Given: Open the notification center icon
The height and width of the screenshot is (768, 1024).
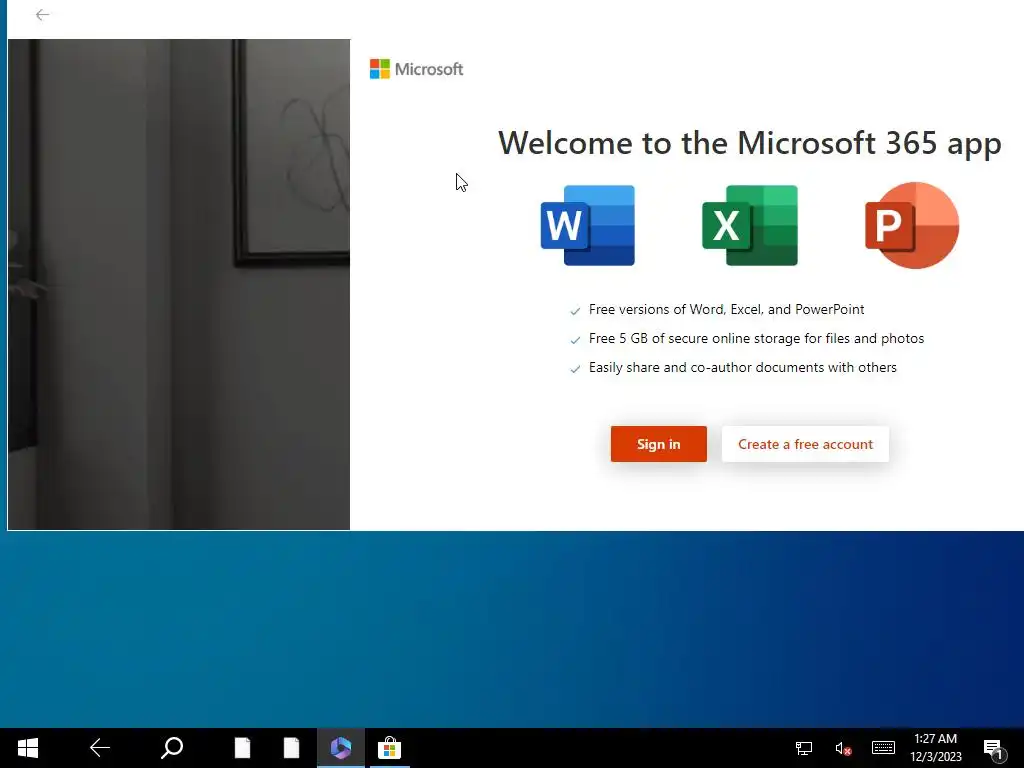Looking at the screenshot, I should [993, 749].
